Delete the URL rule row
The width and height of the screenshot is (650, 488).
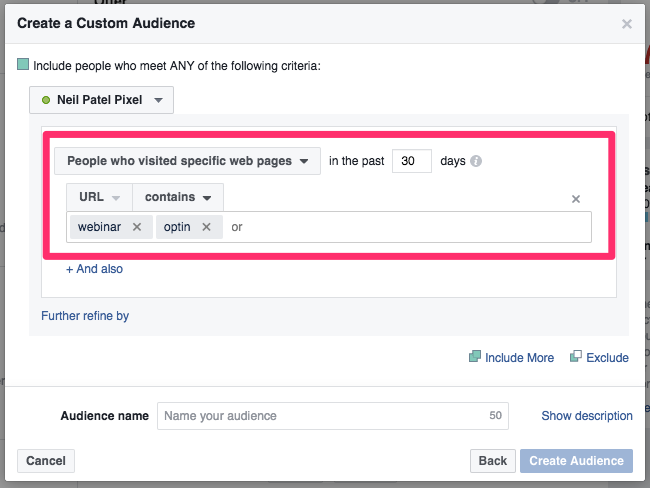pos(576,199)
